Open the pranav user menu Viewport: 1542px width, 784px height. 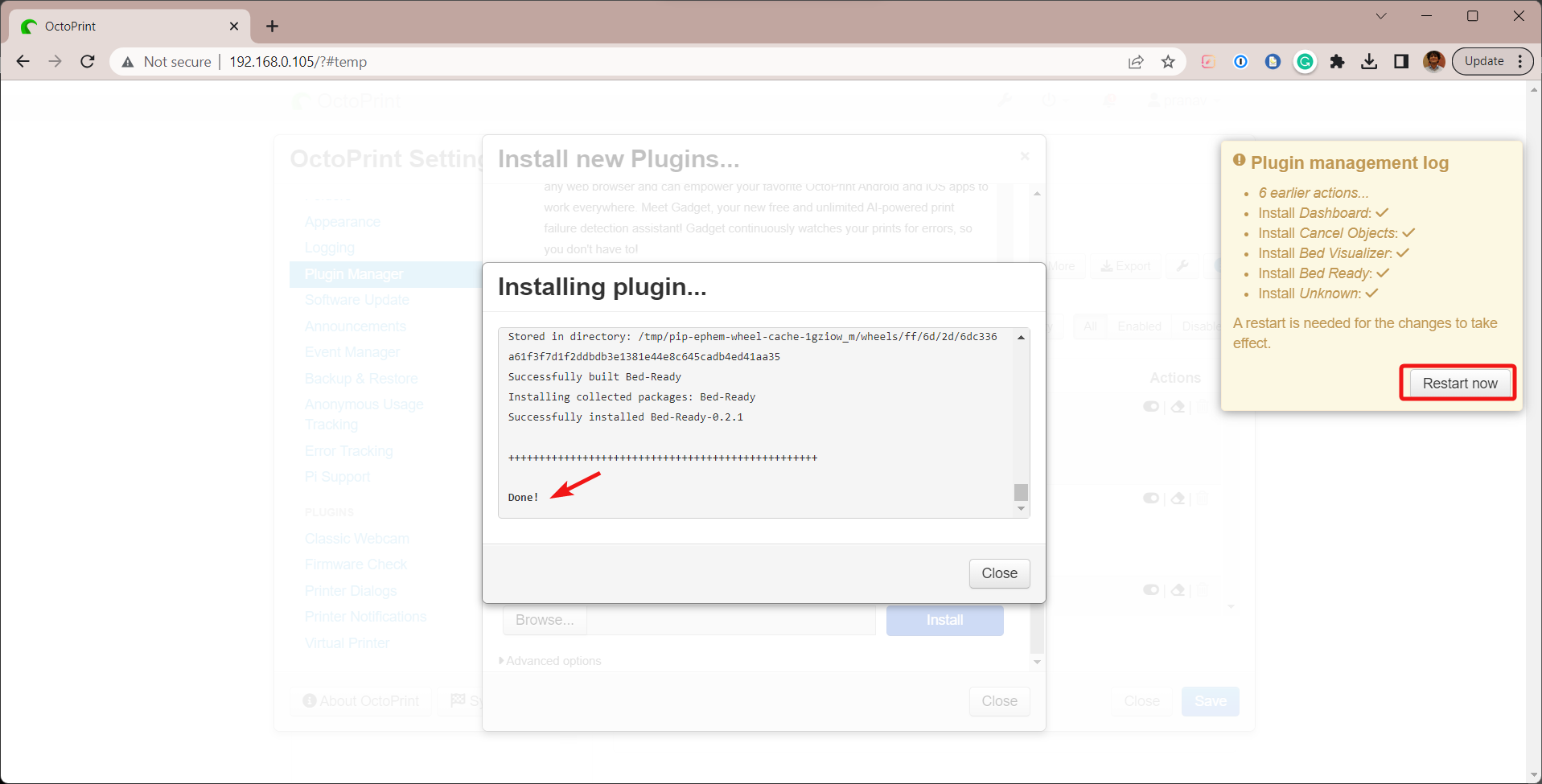point(1184,101)
